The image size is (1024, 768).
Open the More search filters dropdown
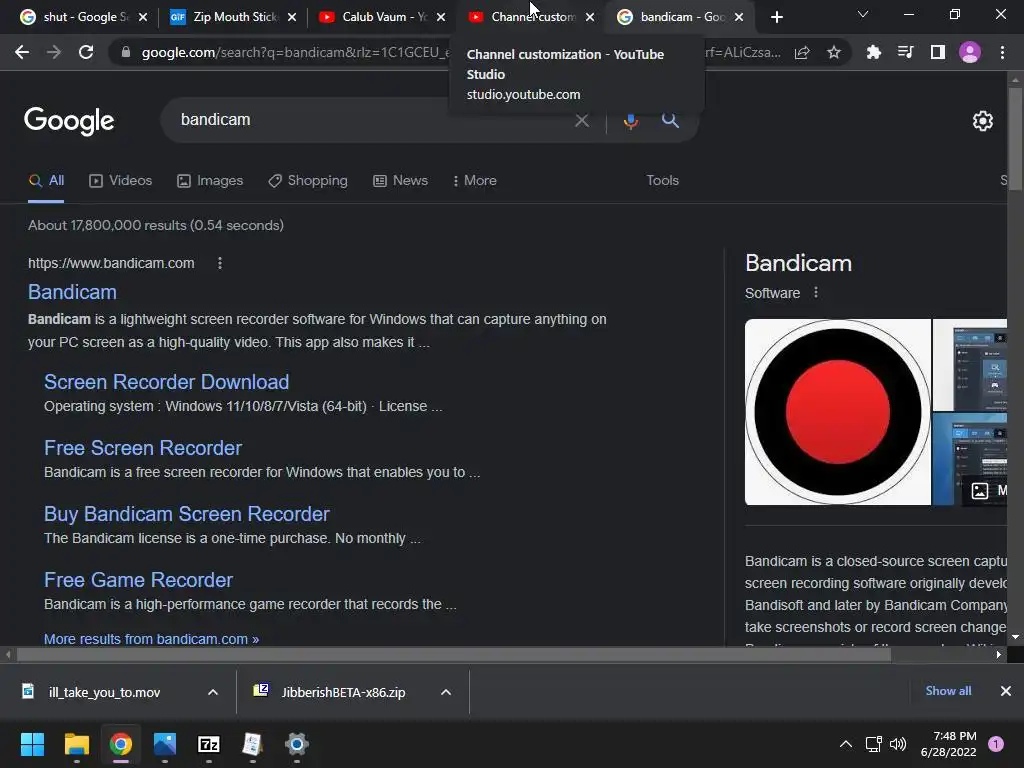(x=475, y=181)
